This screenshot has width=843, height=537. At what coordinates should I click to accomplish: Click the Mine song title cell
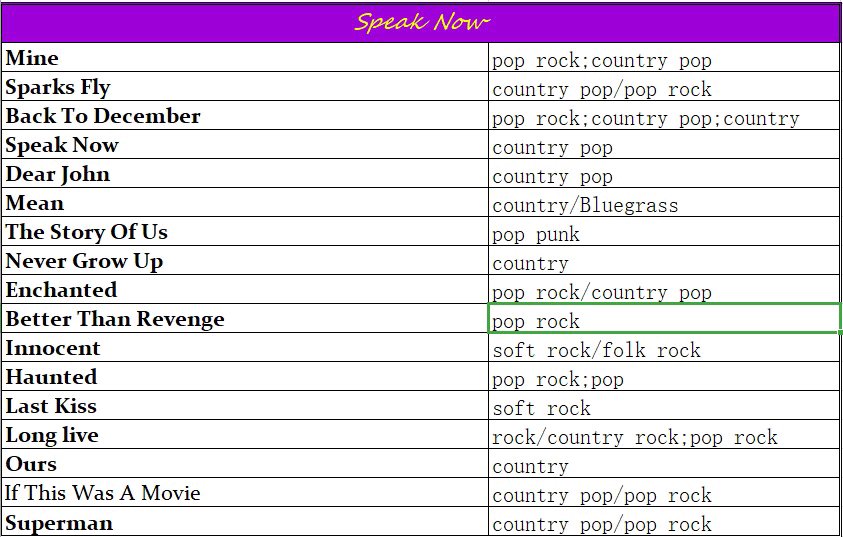click(245, 57)
